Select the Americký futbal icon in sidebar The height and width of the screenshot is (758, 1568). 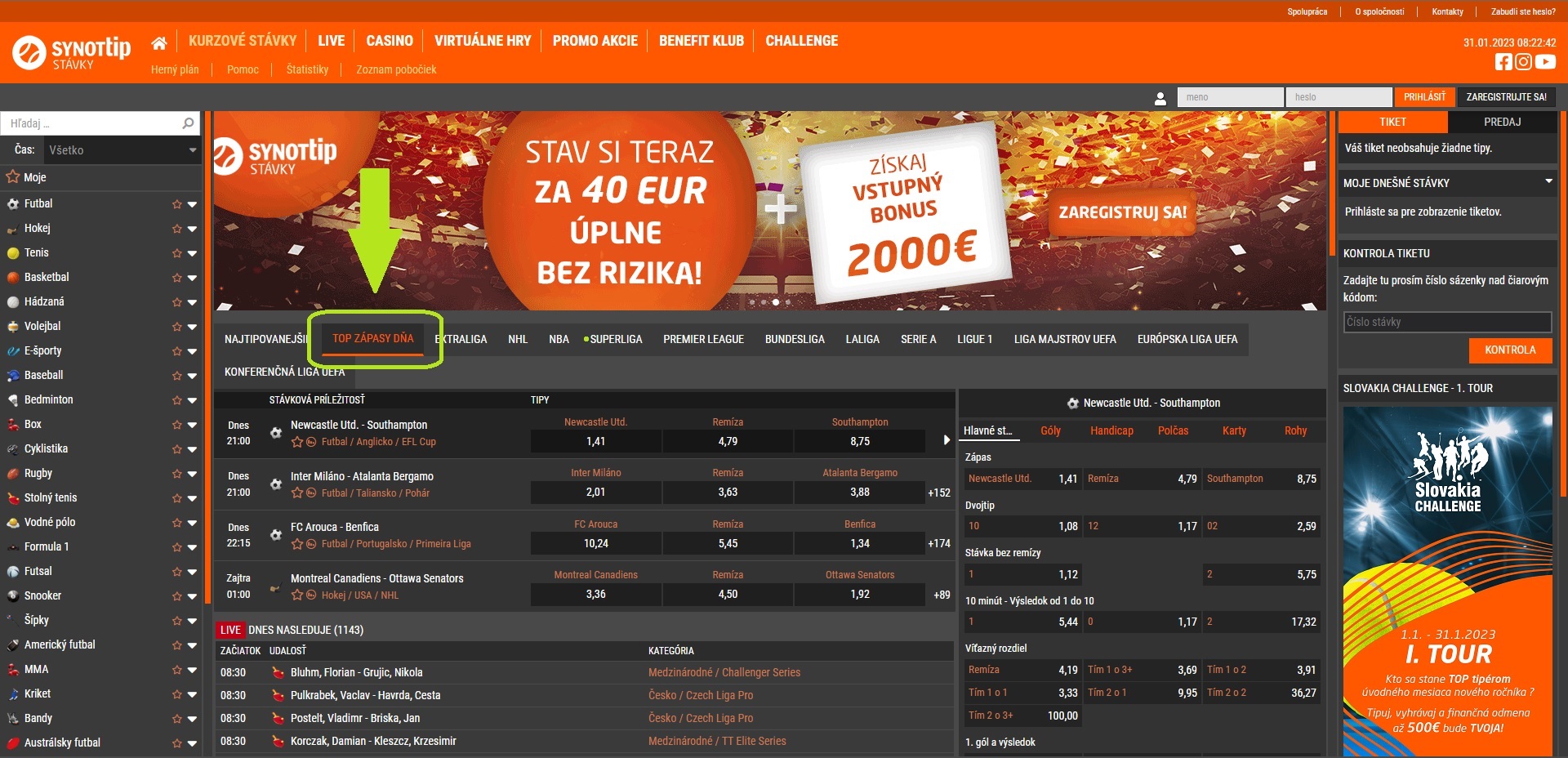point(13,645)
